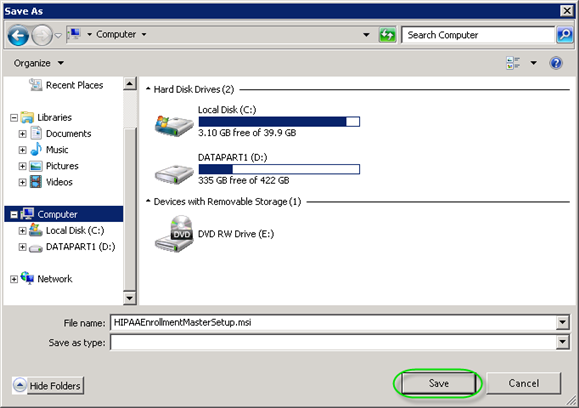Click the Videos filmstrip icon
The height and width of the screenshot is (408, 579).
(x=36, y=182)
